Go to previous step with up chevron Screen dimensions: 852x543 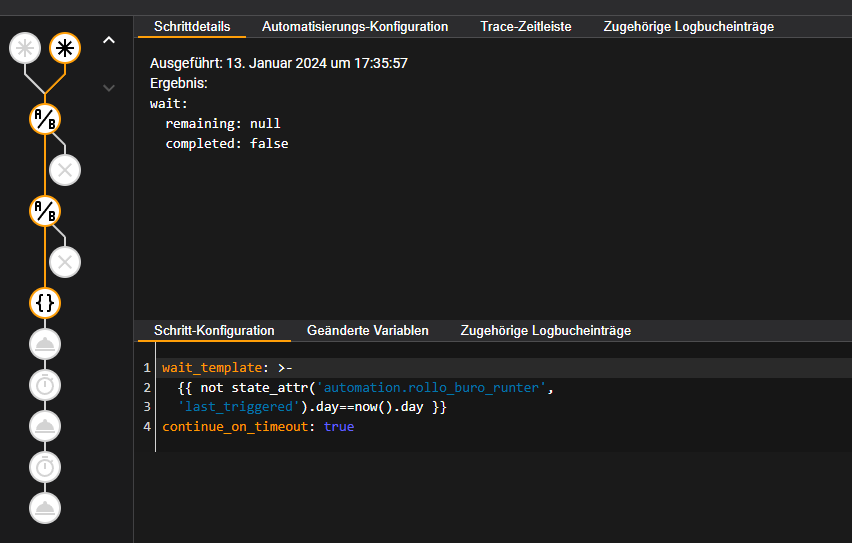coord(109,40)
